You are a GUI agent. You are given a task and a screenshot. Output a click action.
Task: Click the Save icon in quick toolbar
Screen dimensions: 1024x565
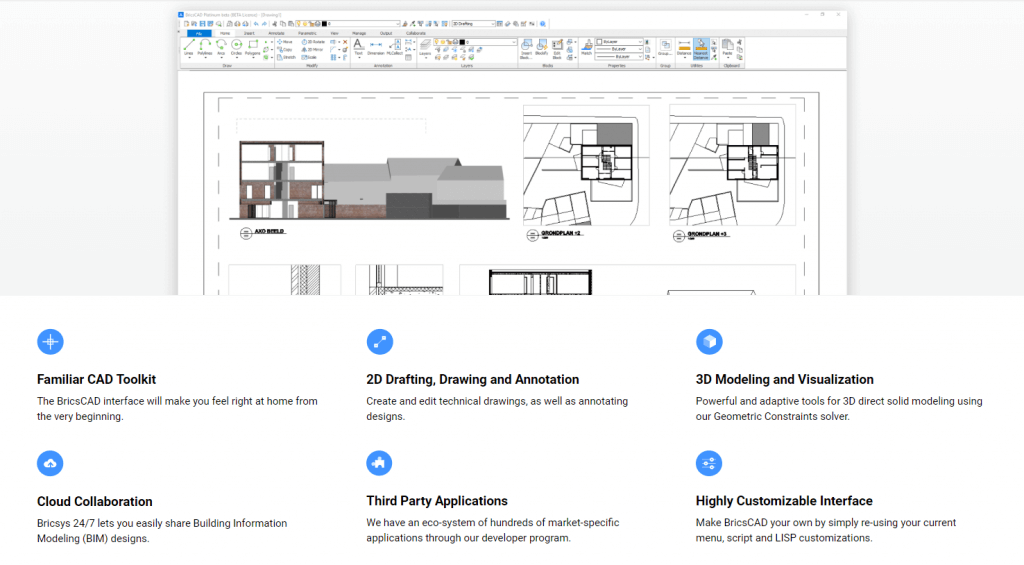click(x=202, y=24)
